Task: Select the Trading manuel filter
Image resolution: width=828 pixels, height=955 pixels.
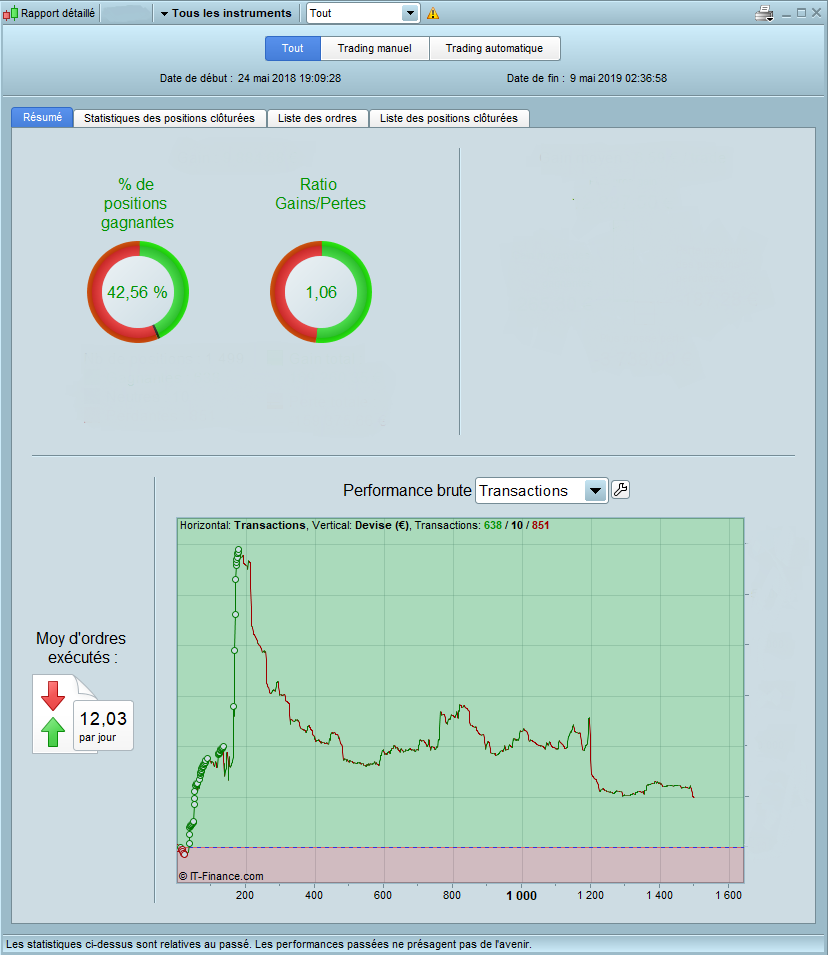Action: point(375,48)
